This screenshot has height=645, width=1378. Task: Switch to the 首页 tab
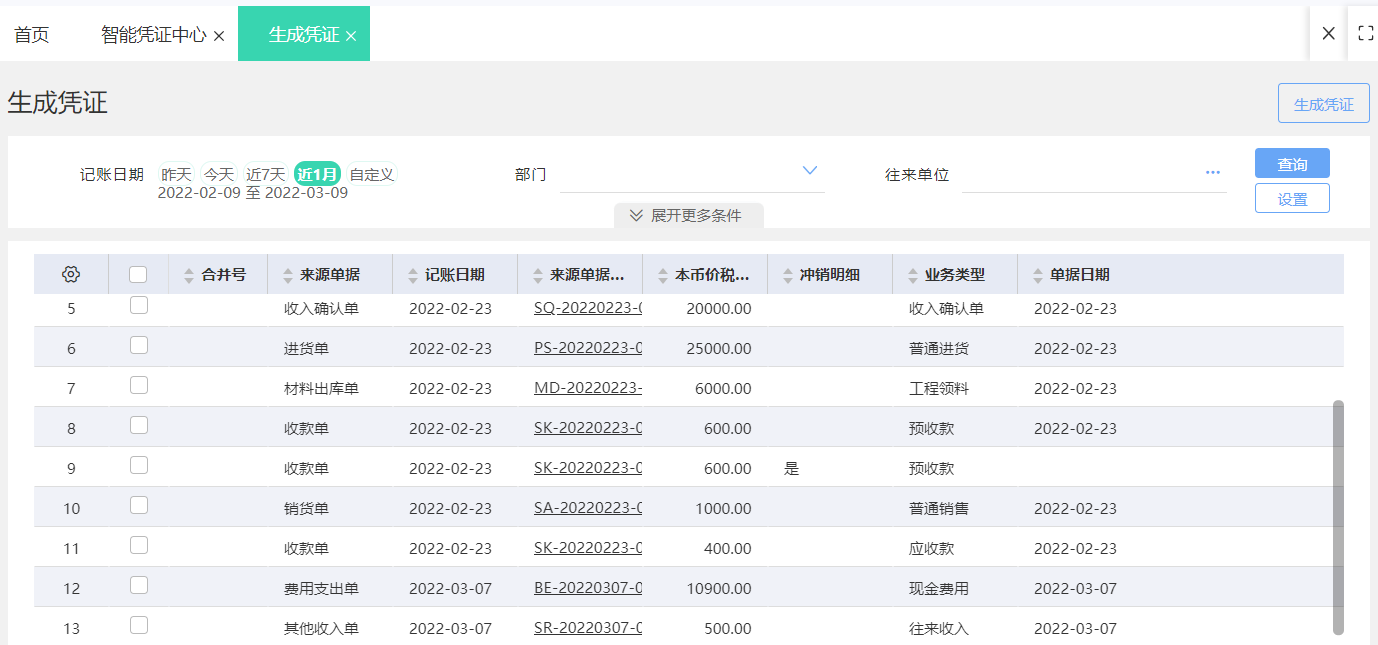coord(32,35)
